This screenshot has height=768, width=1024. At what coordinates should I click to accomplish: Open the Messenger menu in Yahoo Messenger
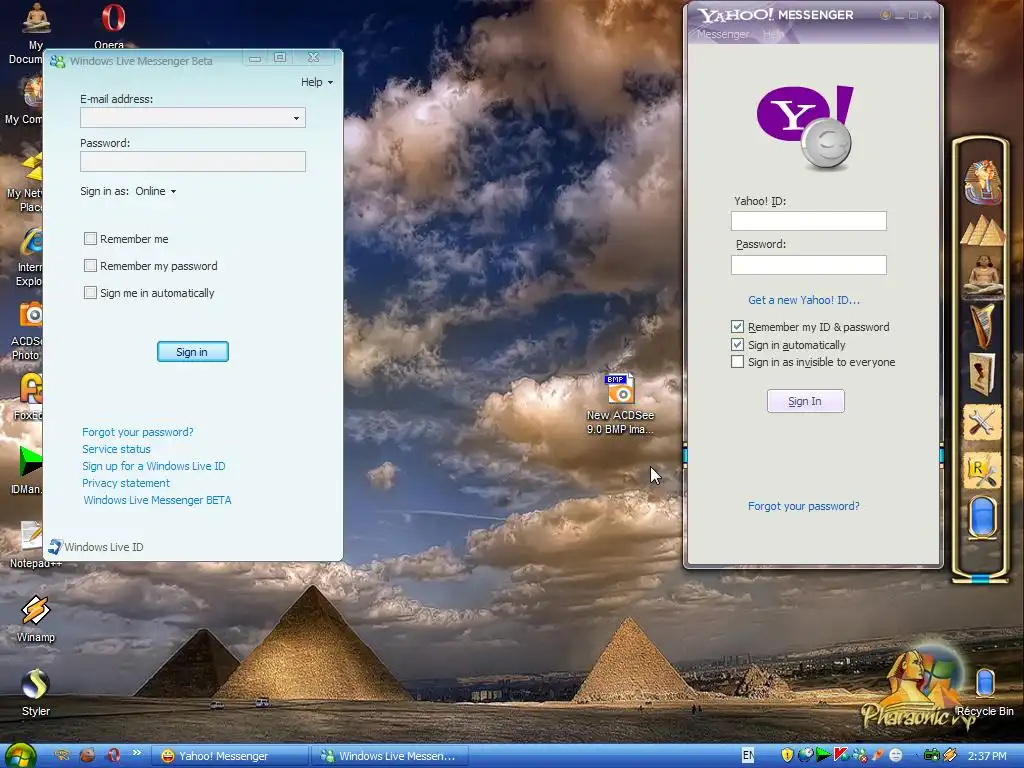coord(723,34)
